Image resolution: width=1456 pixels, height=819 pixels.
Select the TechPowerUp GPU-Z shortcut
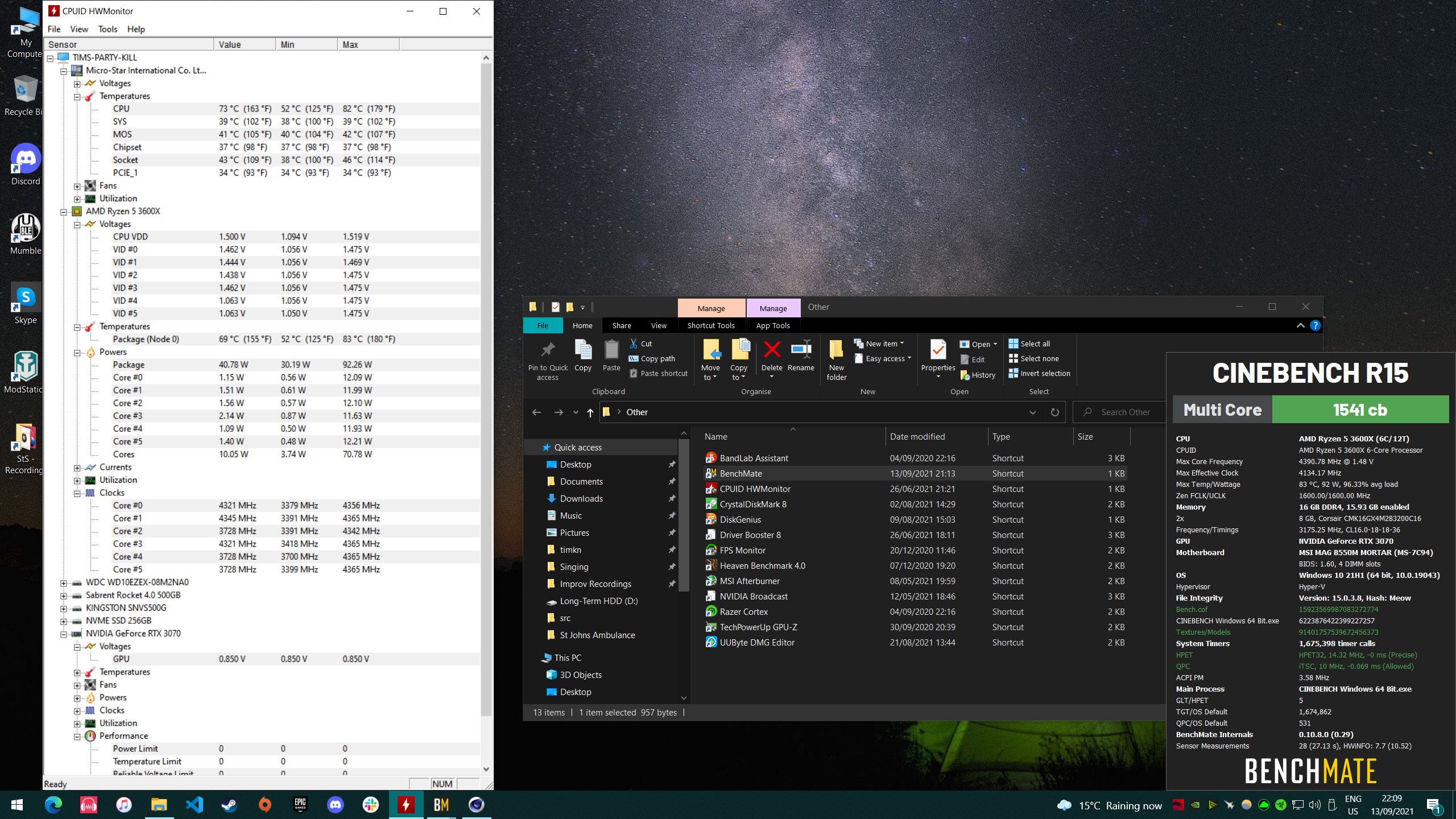758,627
